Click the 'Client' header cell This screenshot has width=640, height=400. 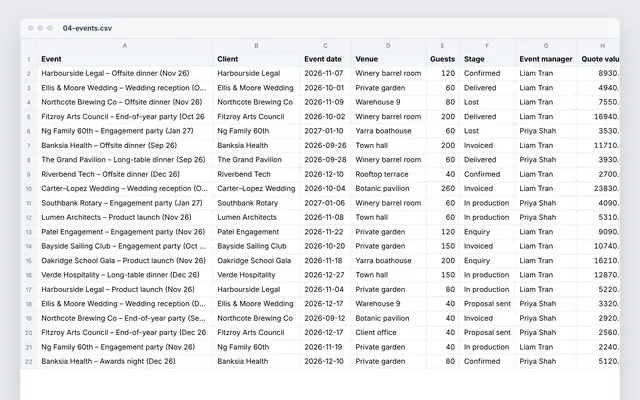pos(256,59)
